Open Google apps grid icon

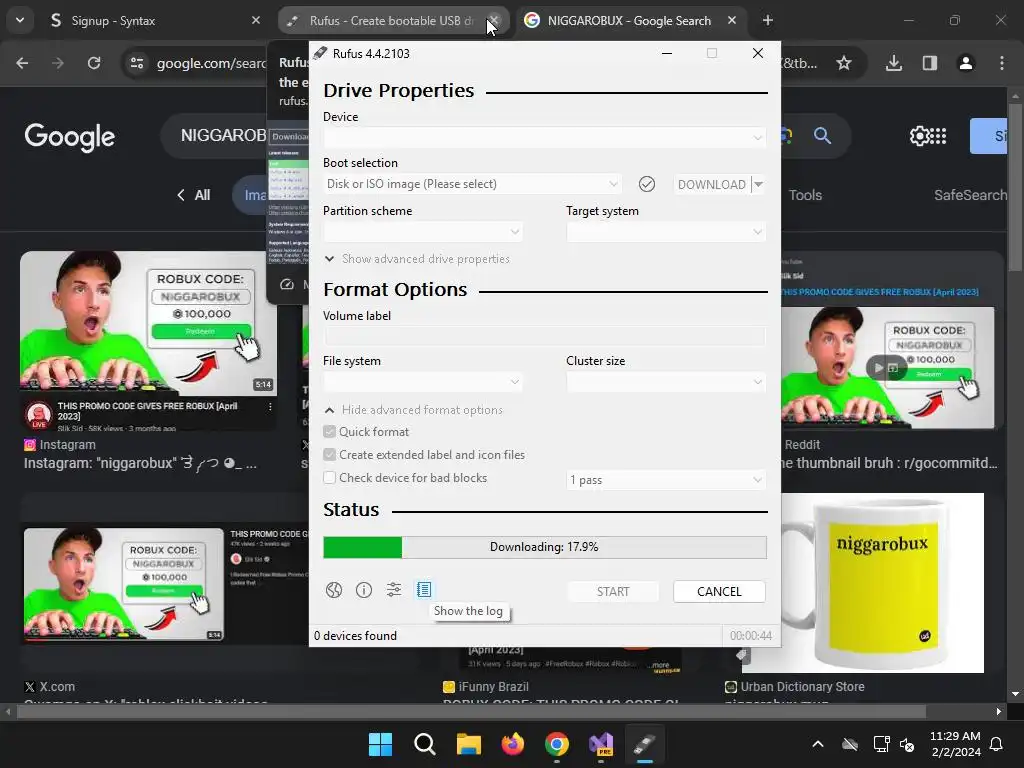point(938,136)
